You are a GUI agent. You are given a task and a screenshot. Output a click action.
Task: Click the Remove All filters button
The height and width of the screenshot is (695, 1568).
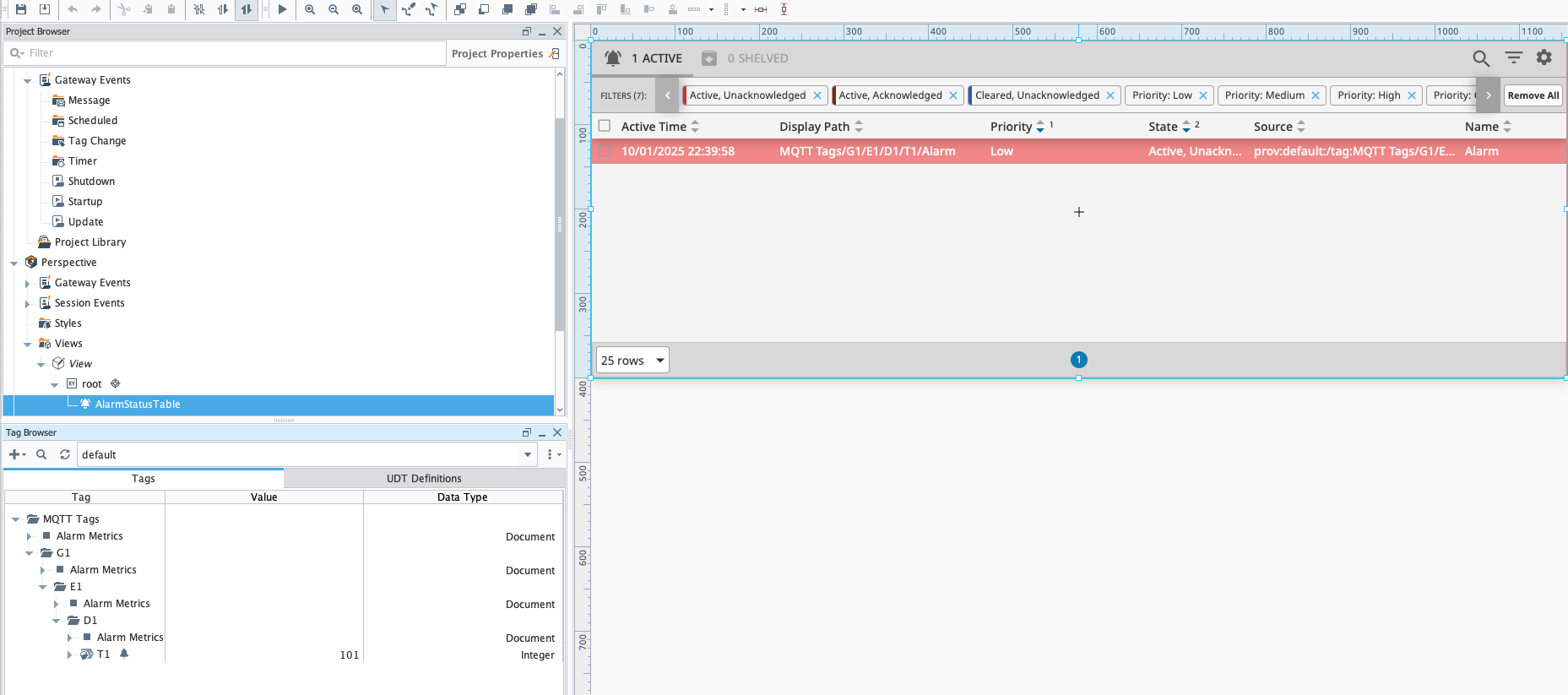point(1533,95)
